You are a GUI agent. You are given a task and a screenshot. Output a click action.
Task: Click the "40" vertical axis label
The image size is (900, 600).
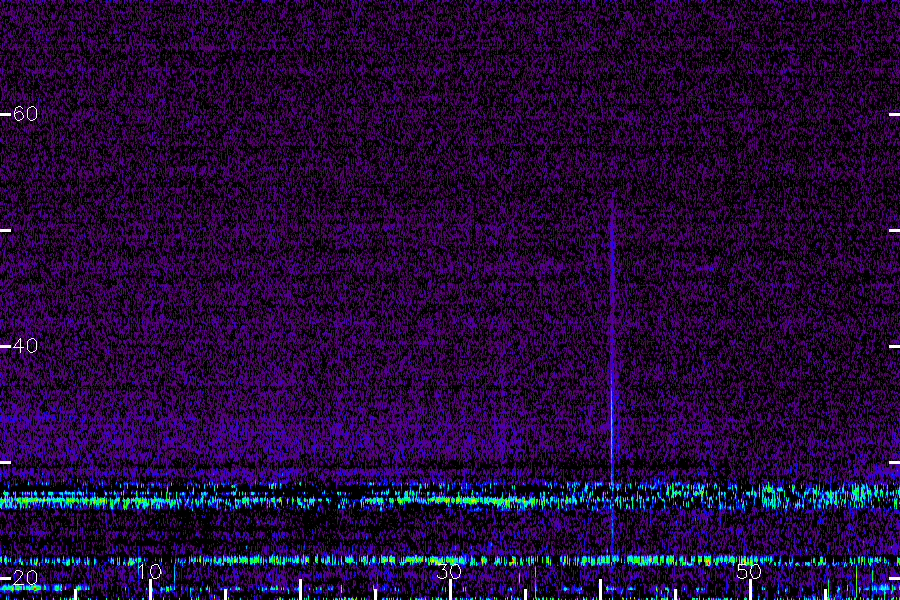pyautogui.click(x=25, y=346)
